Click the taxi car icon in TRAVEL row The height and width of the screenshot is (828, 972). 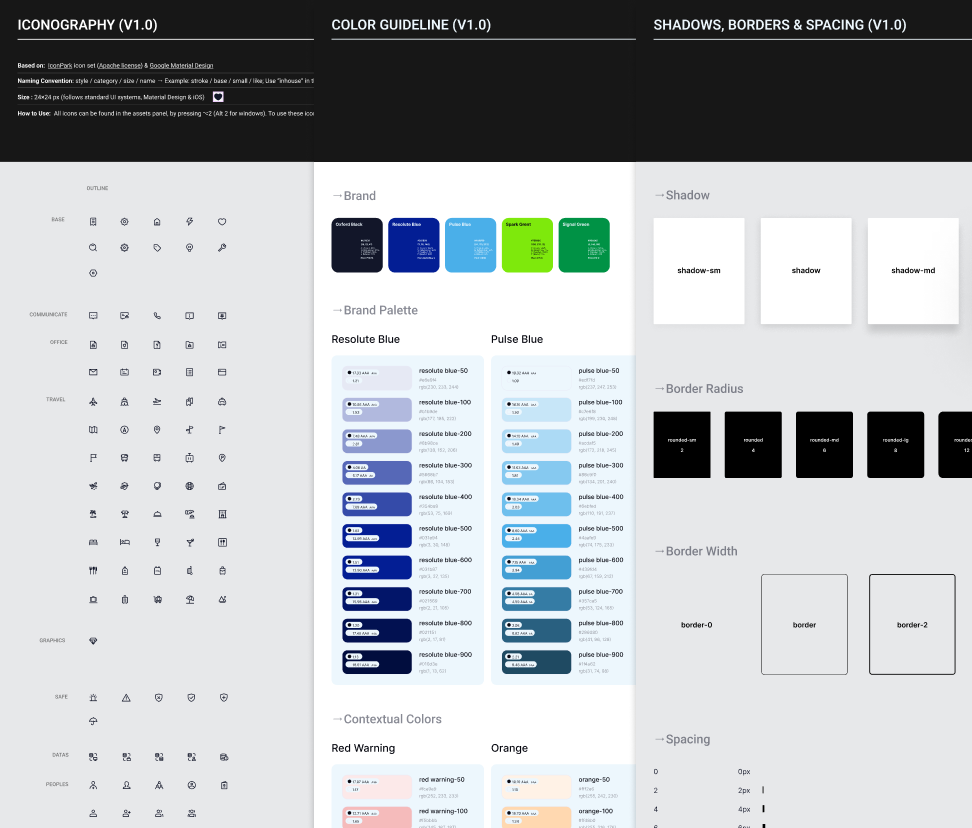point(222,402)
